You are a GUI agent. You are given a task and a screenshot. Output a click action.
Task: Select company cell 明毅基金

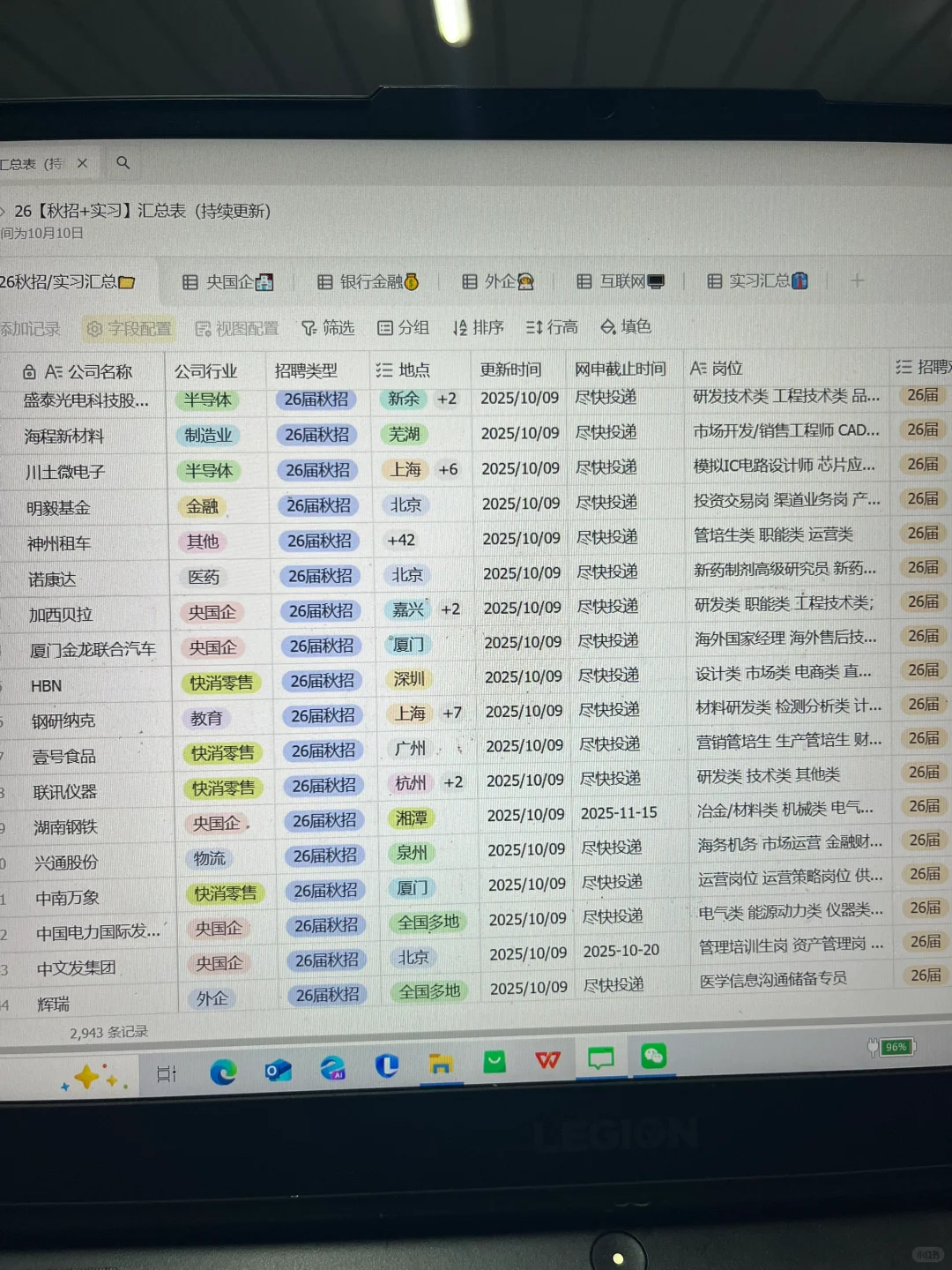tap(58, 508)
